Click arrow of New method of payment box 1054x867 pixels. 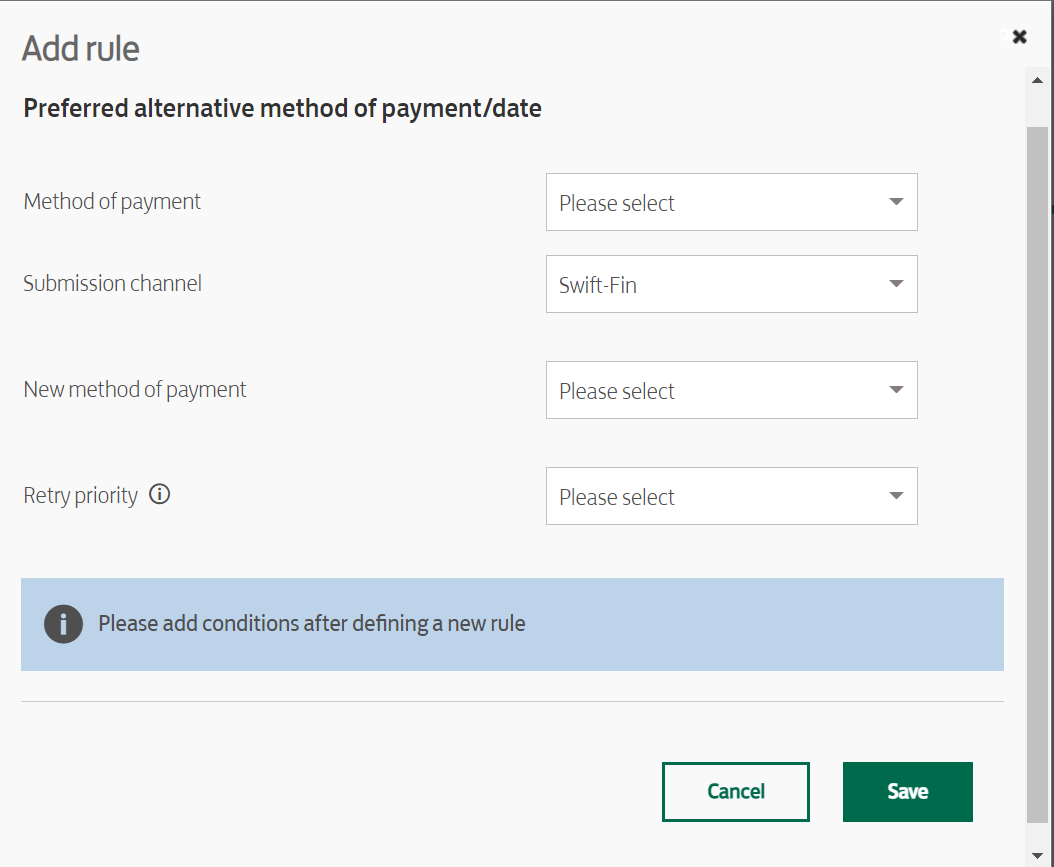pos(896,390)
